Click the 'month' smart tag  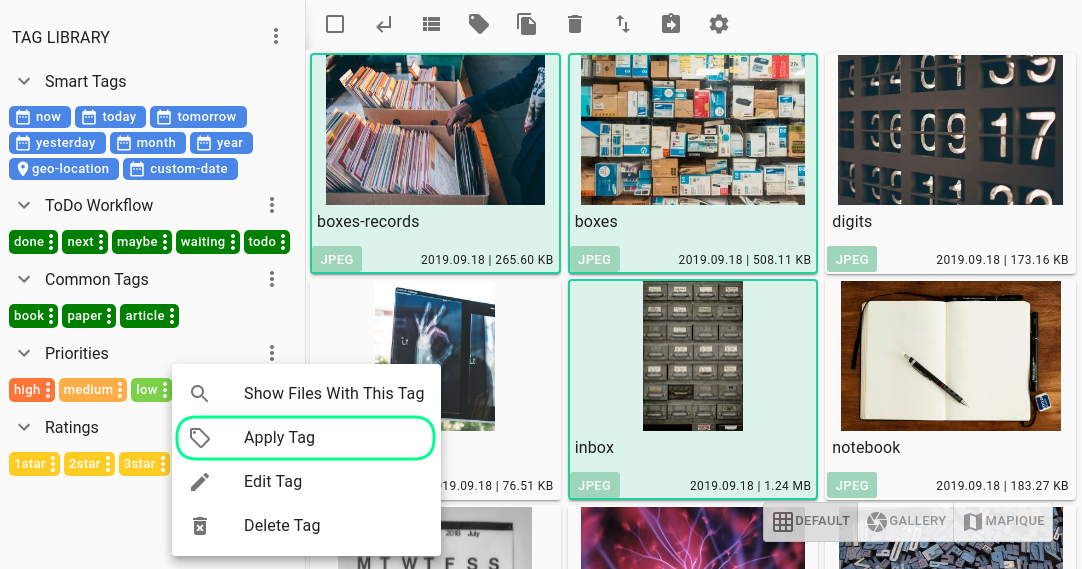[x=148, y=143]
